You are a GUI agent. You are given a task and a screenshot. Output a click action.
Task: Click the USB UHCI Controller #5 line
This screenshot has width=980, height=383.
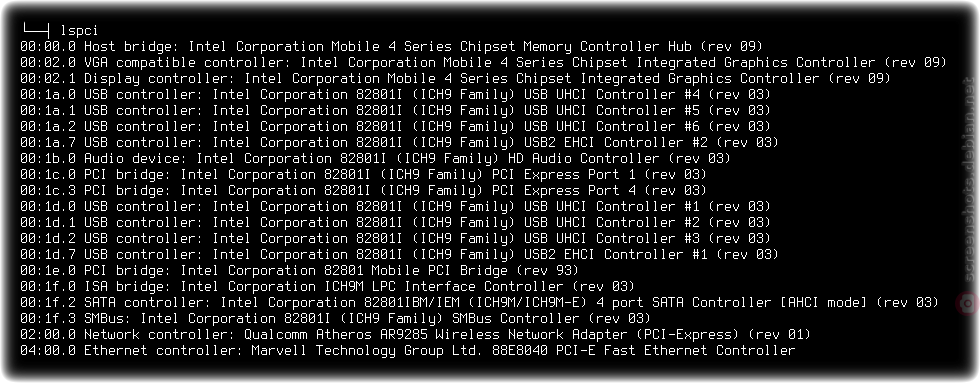point(395,111)
